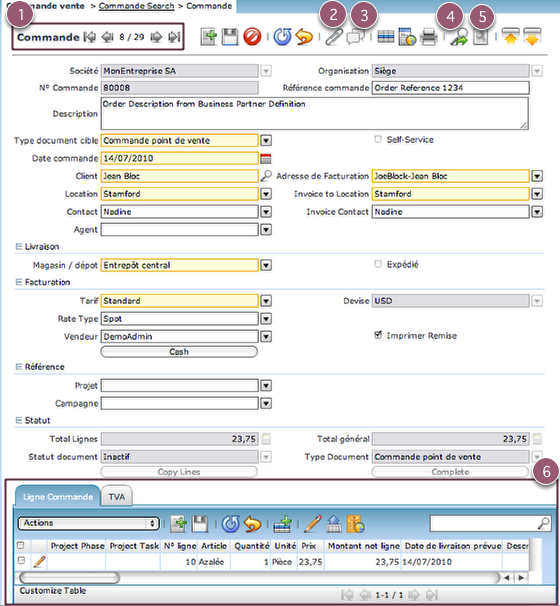Image resolution: width=560 pixels, height=606 pixels.
Task: Click the order lines search field
Action: [x=490, y=524]
